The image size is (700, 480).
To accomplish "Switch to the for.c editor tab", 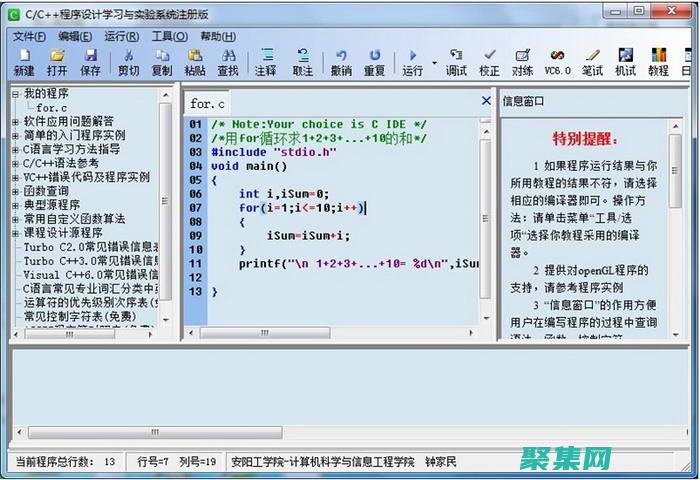I will [x=208, y=103].
